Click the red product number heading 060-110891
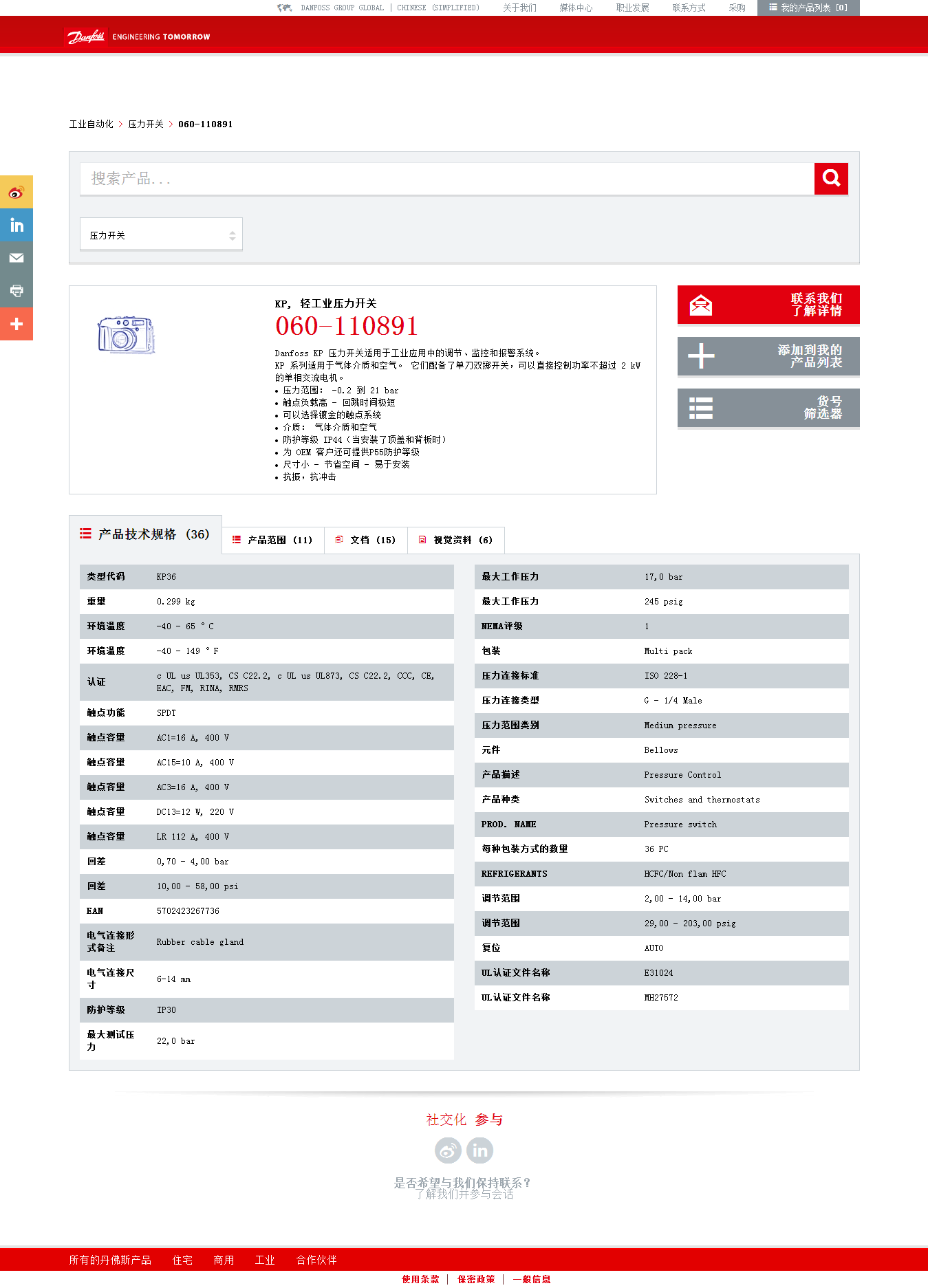 click(347, 326)
